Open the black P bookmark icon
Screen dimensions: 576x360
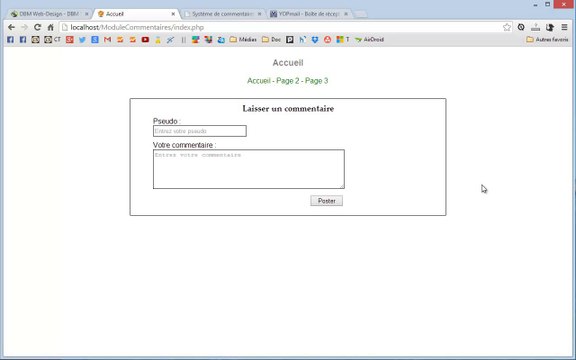[x=290, y=39]
